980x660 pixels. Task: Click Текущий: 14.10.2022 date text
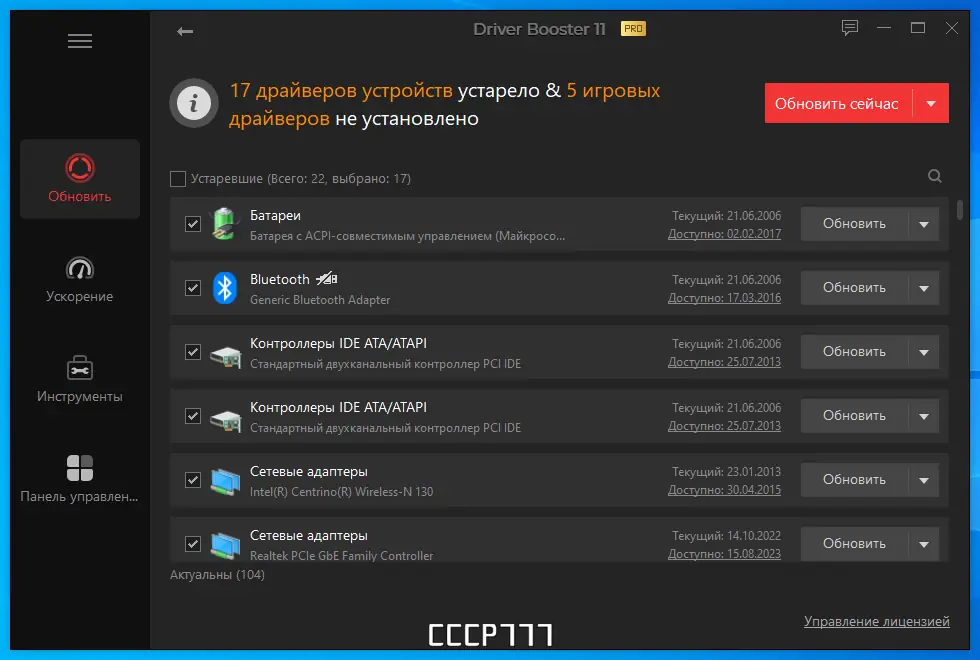[x=726, y=536]
